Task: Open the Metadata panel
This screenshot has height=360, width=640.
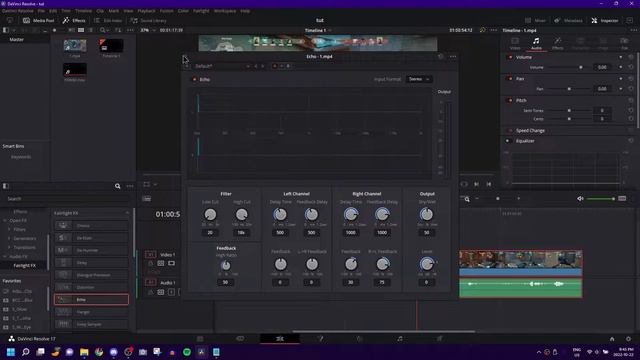Action: (569, 20)
